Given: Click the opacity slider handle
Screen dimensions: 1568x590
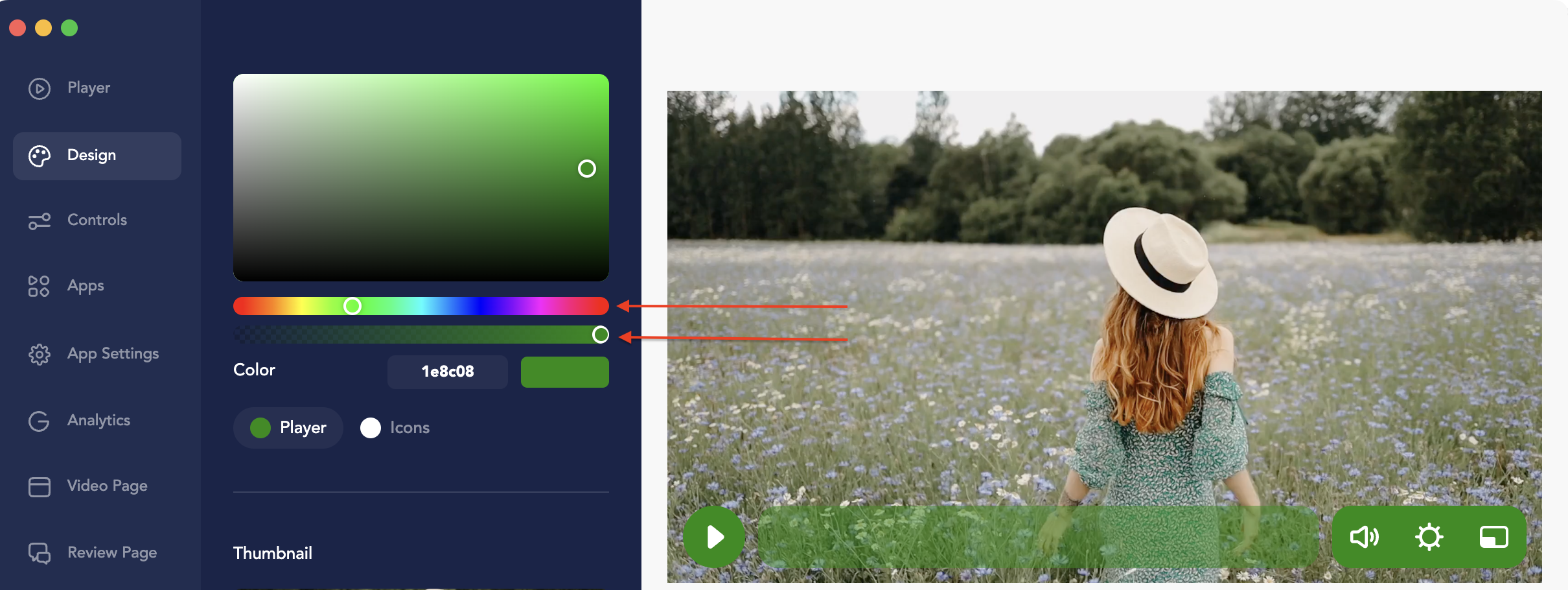Looking at the screenshot, I should pyautogui.click(x=601, y=335).
